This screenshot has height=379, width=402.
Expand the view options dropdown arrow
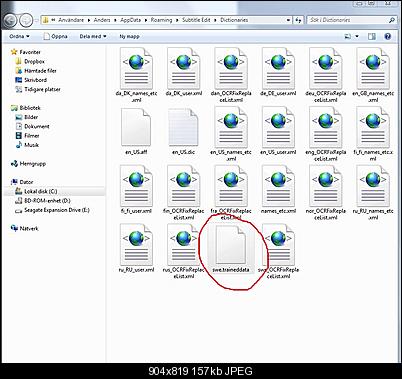point(357,36)
